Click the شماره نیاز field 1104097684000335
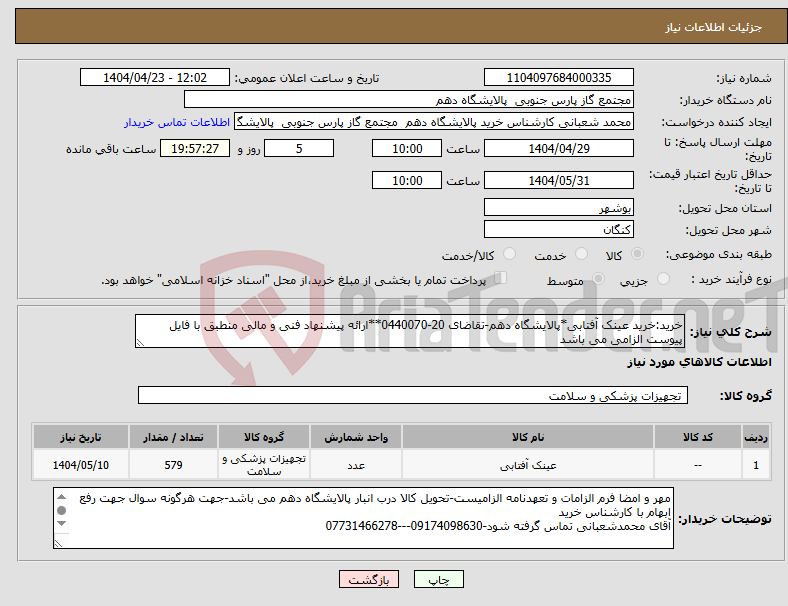The width and height of the screenshot is (788, 606). tap(558, 77)
